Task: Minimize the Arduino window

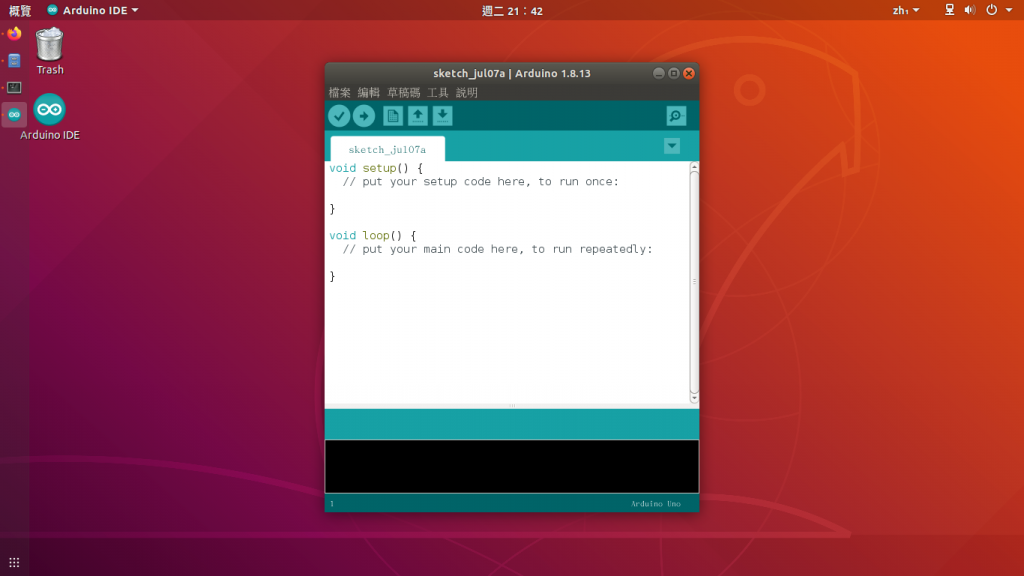Action: pos(658,73)
